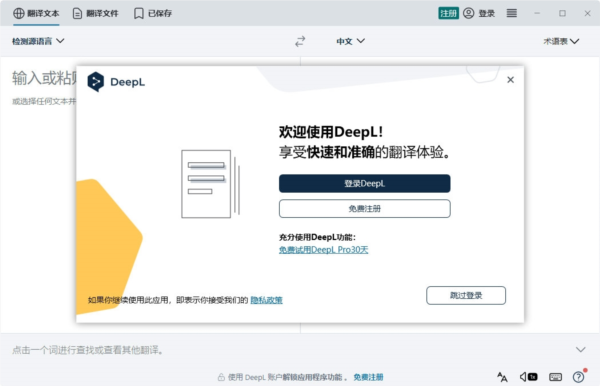The image size is (600, 386).
Task: Maximize the DeepL window
Action: click(x=562, y=13)
